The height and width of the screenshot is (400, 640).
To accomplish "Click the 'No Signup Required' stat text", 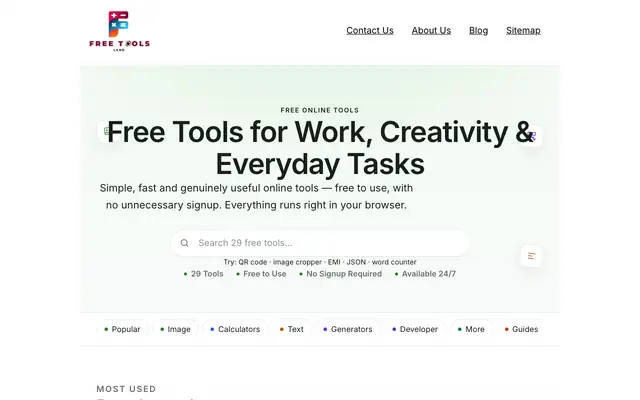I will 344,274.
